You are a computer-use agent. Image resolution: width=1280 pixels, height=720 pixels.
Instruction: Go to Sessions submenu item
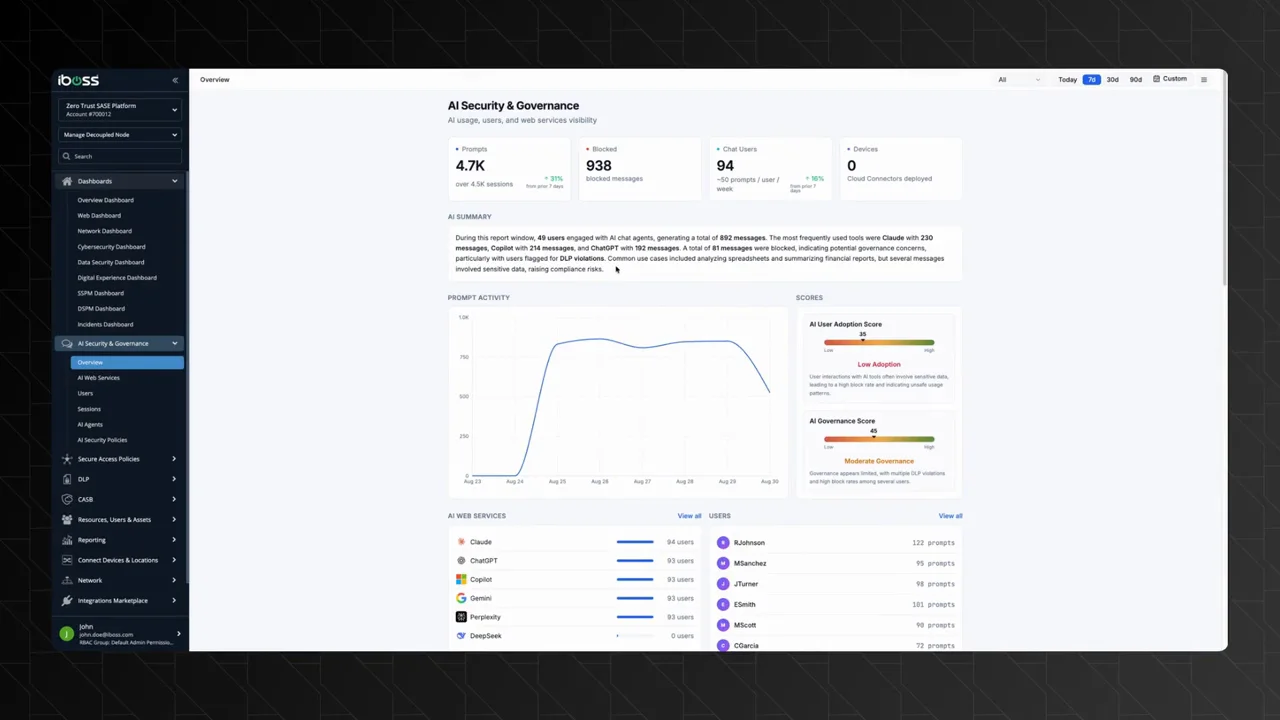89,409
